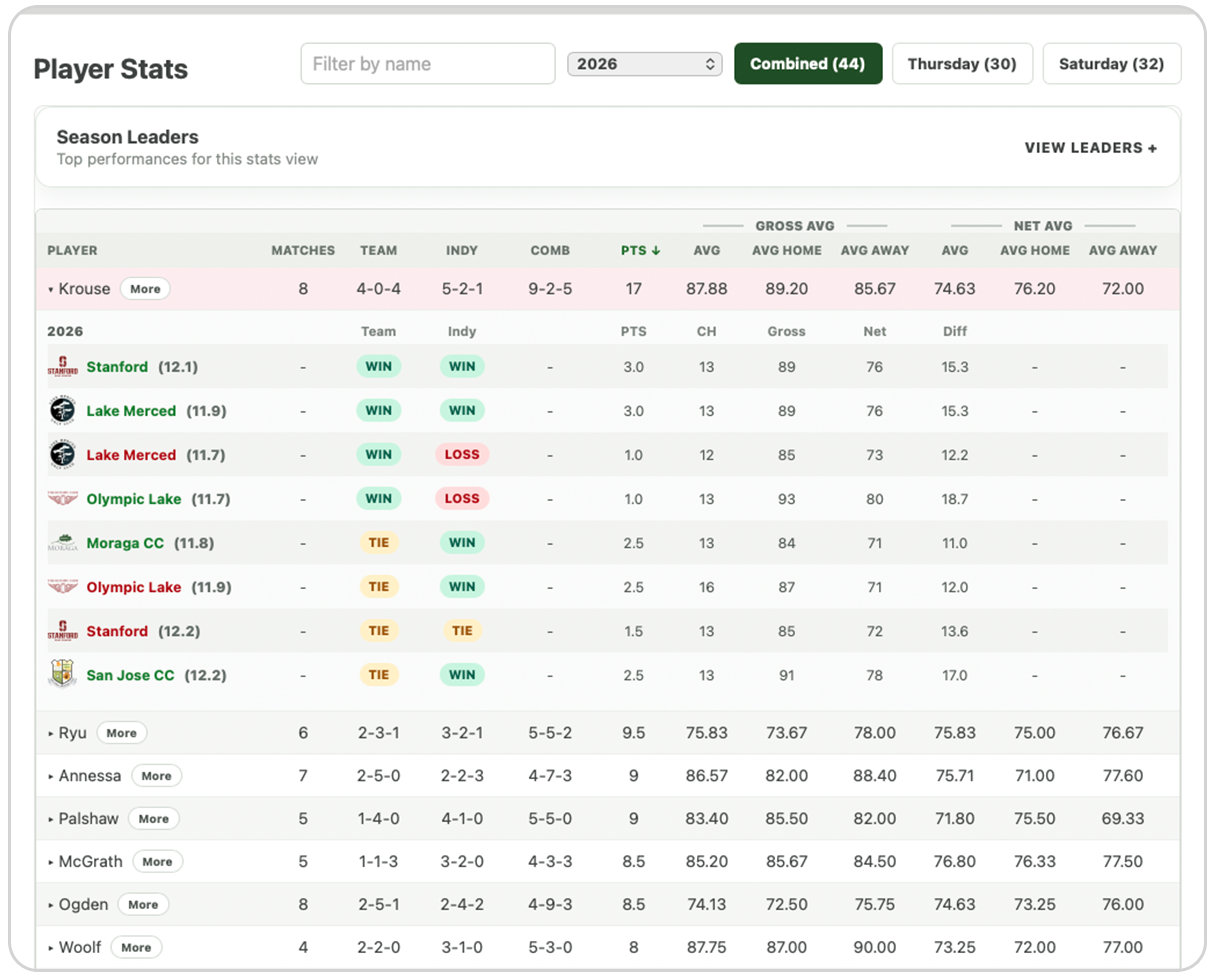Click the San Jose CC crest logo
The image size is (1214, 976).
(63, 674)
